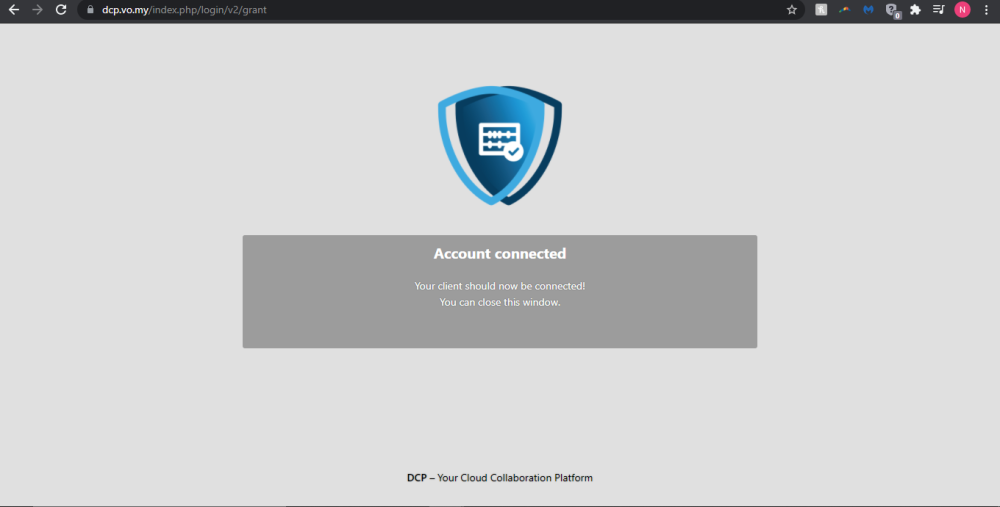Click "Your client should now be connected!" message
The width and height of the screenshot is (1000, 507).
point(500,286)
